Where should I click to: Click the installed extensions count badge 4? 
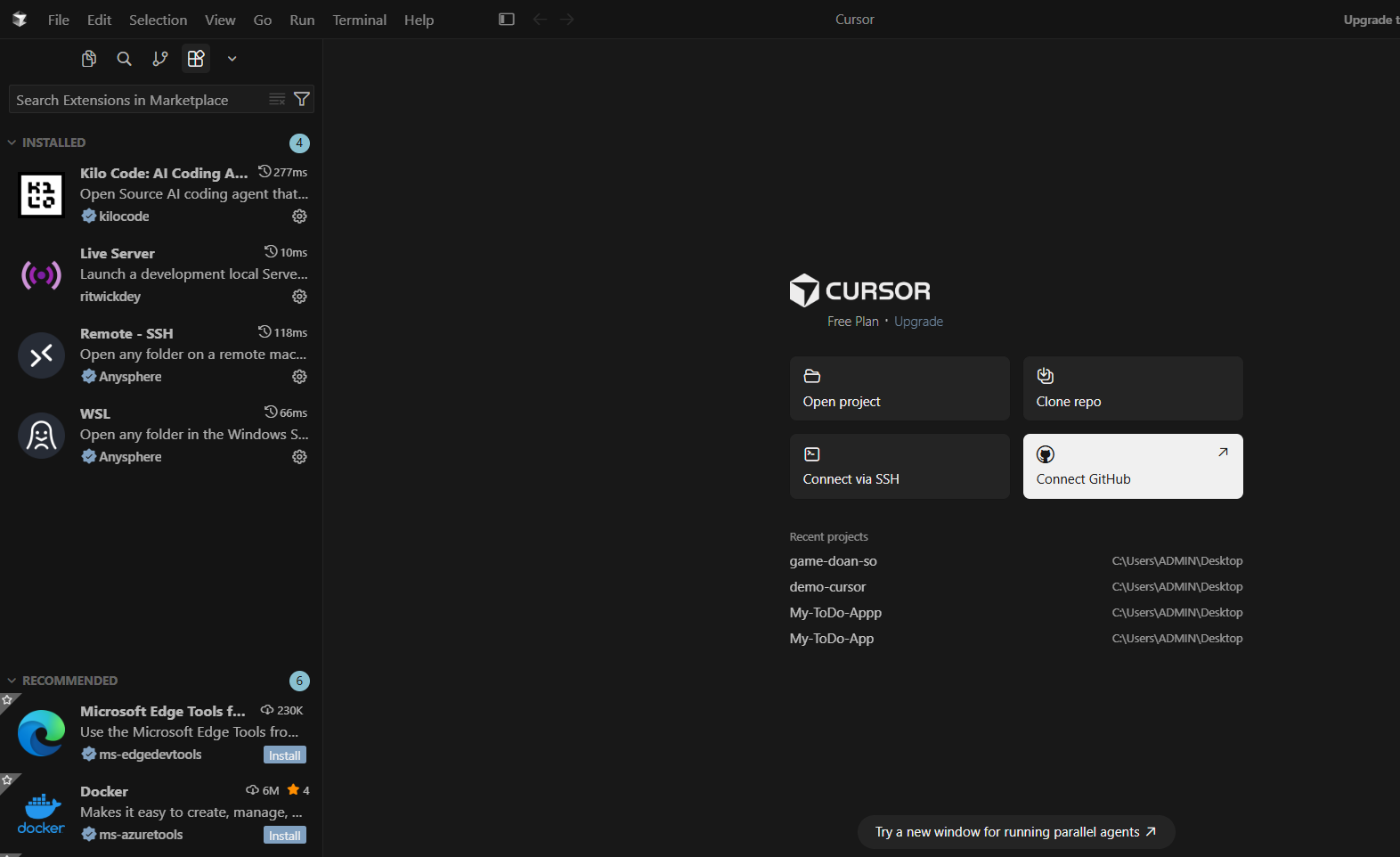pos(299,143)
